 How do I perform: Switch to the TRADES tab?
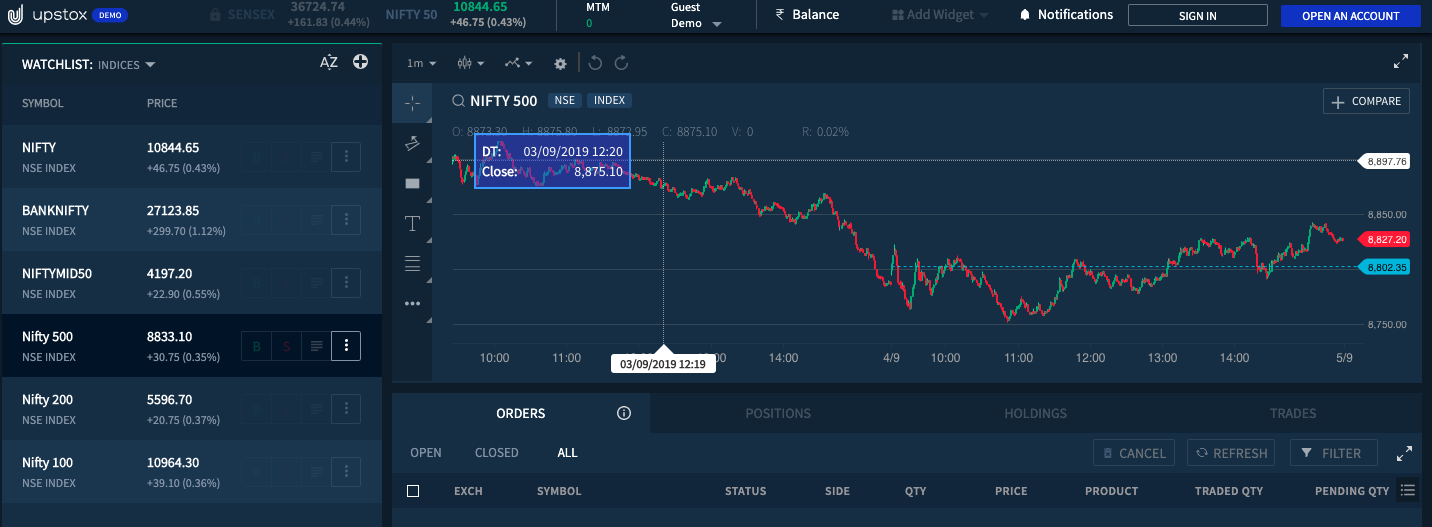coord(1293,413)
